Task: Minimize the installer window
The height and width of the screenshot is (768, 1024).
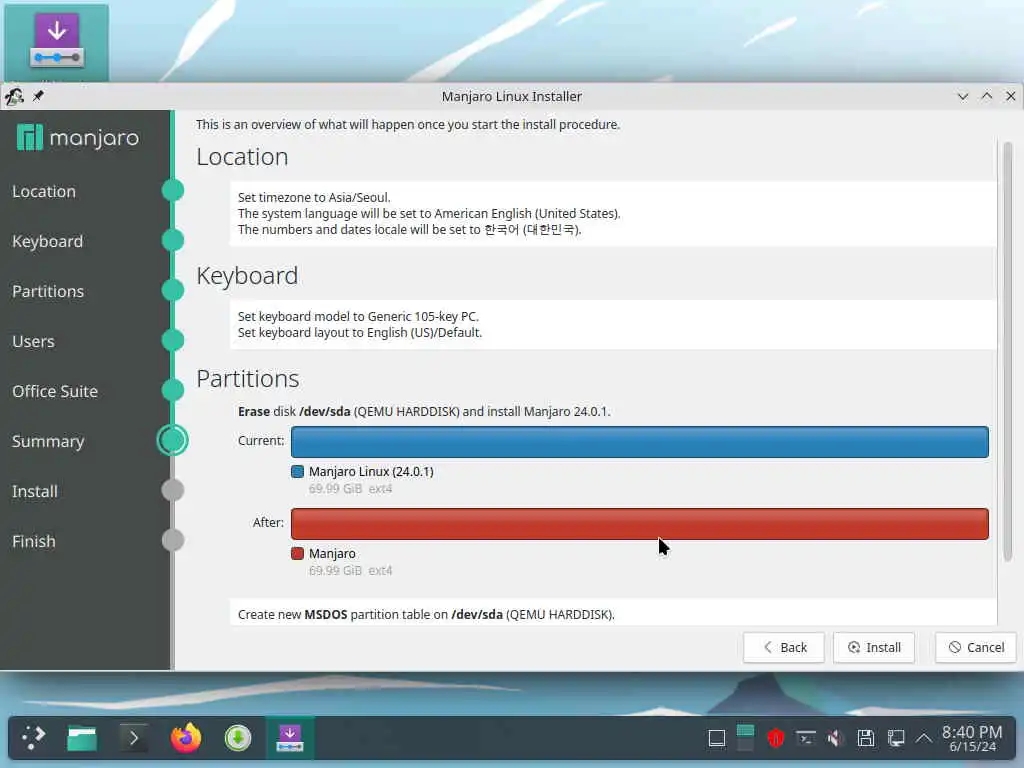Action: (963, 96)
